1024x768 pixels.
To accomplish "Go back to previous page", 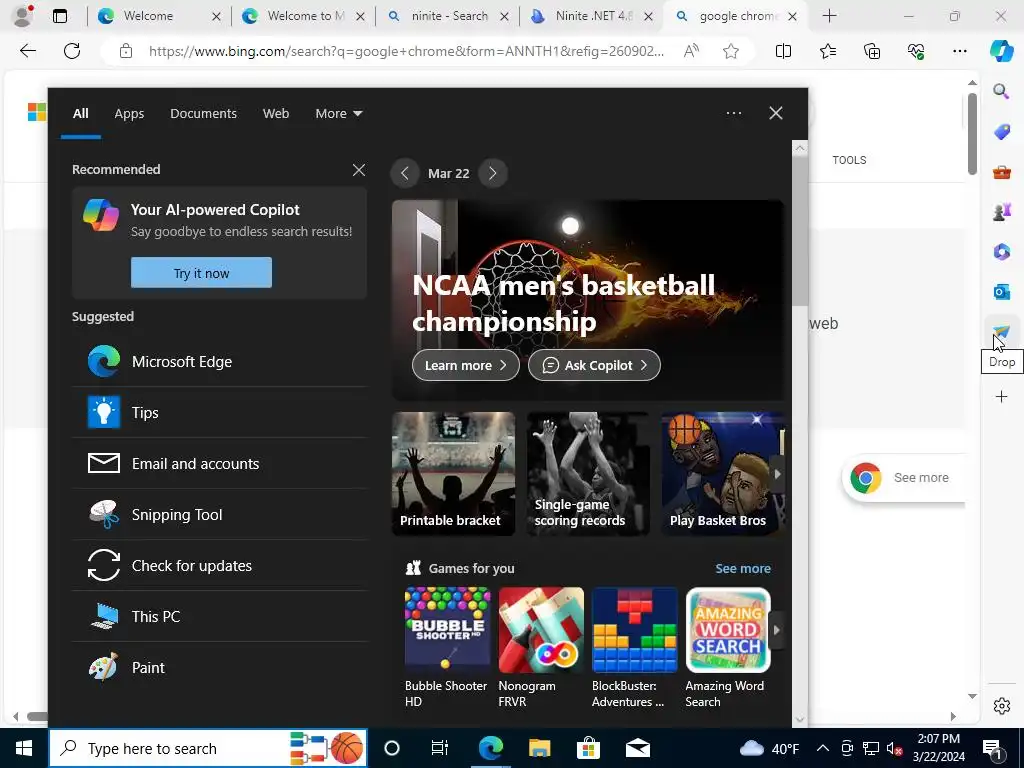I will click(27, 51).
